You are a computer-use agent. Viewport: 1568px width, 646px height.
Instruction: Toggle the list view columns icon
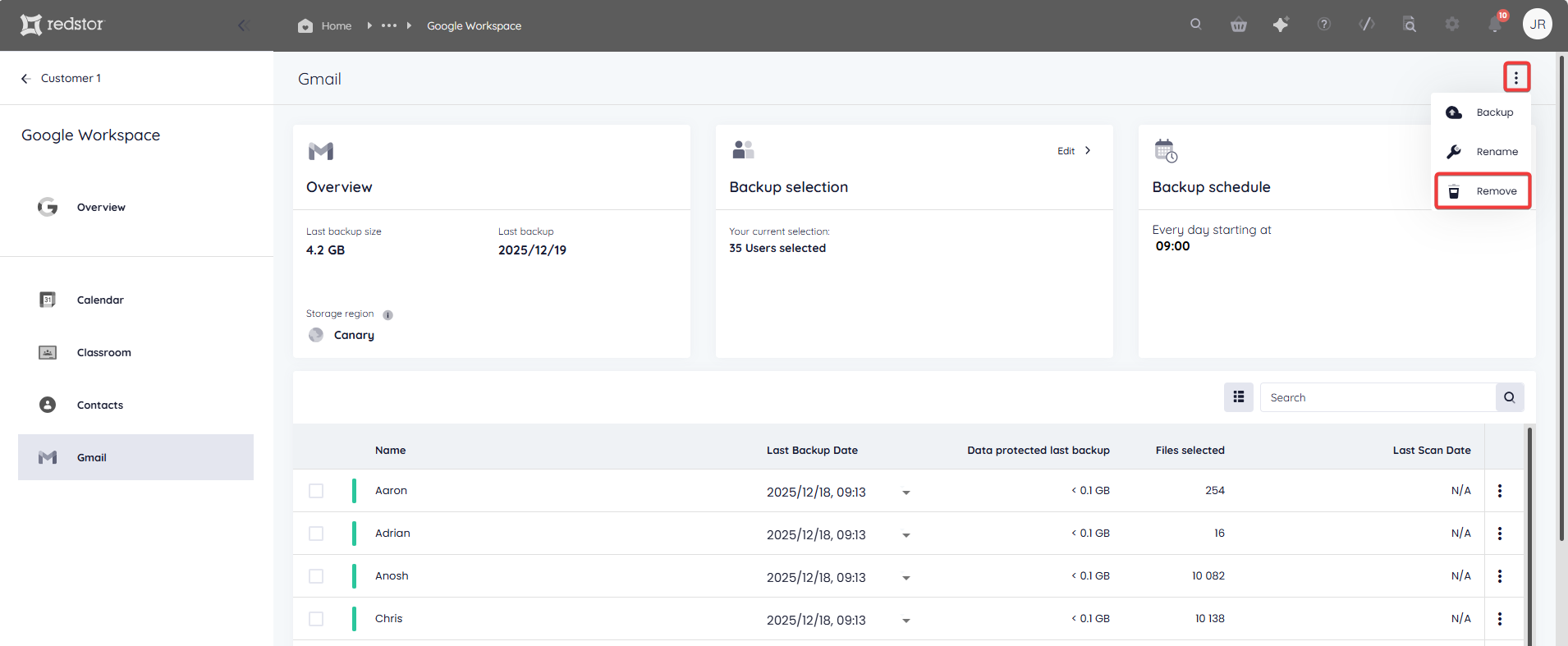(x=1238, y=397)
